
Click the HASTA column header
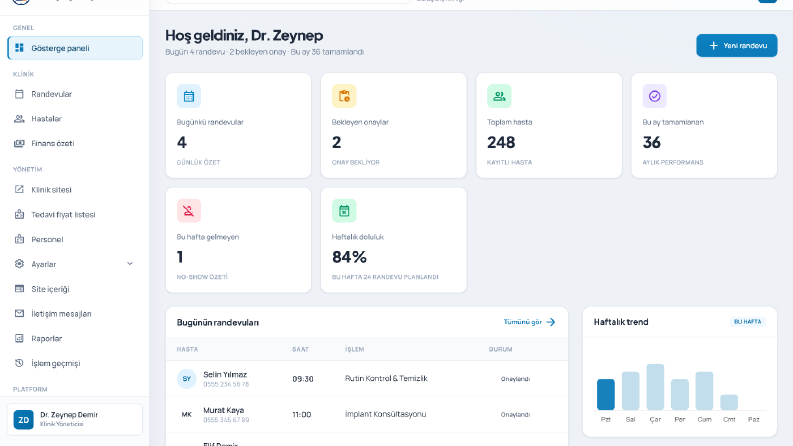(x=187, y=349)
